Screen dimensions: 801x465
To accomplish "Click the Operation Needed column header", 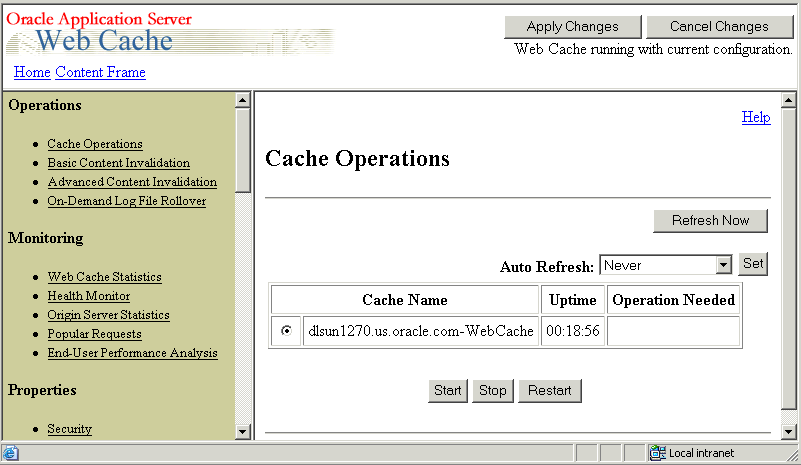I will [x=673, y=299].
